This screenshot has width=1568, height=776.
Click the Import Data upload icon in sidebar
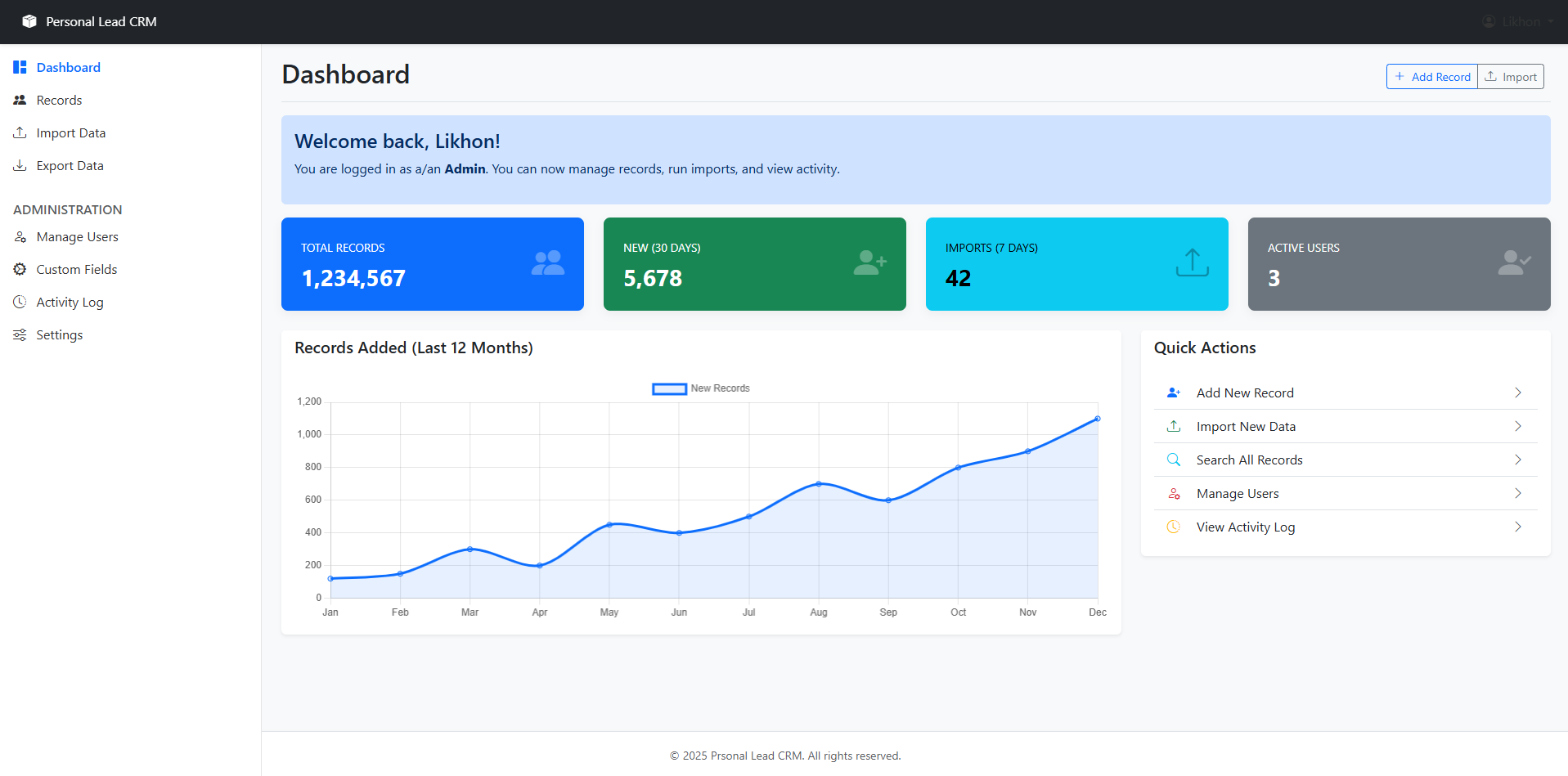coord(20,132)
